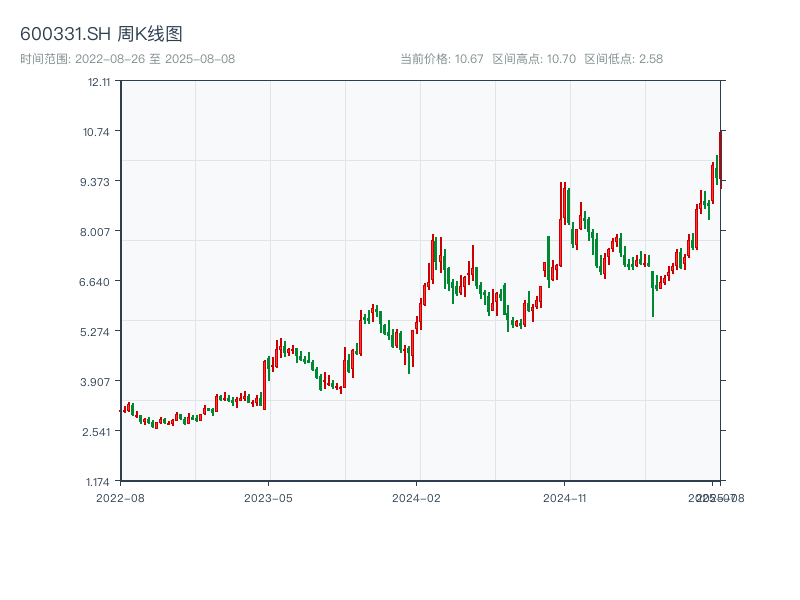Click the 1.174 y-axis label
This screenshot has height=600, width=800.
click(98, 481)
